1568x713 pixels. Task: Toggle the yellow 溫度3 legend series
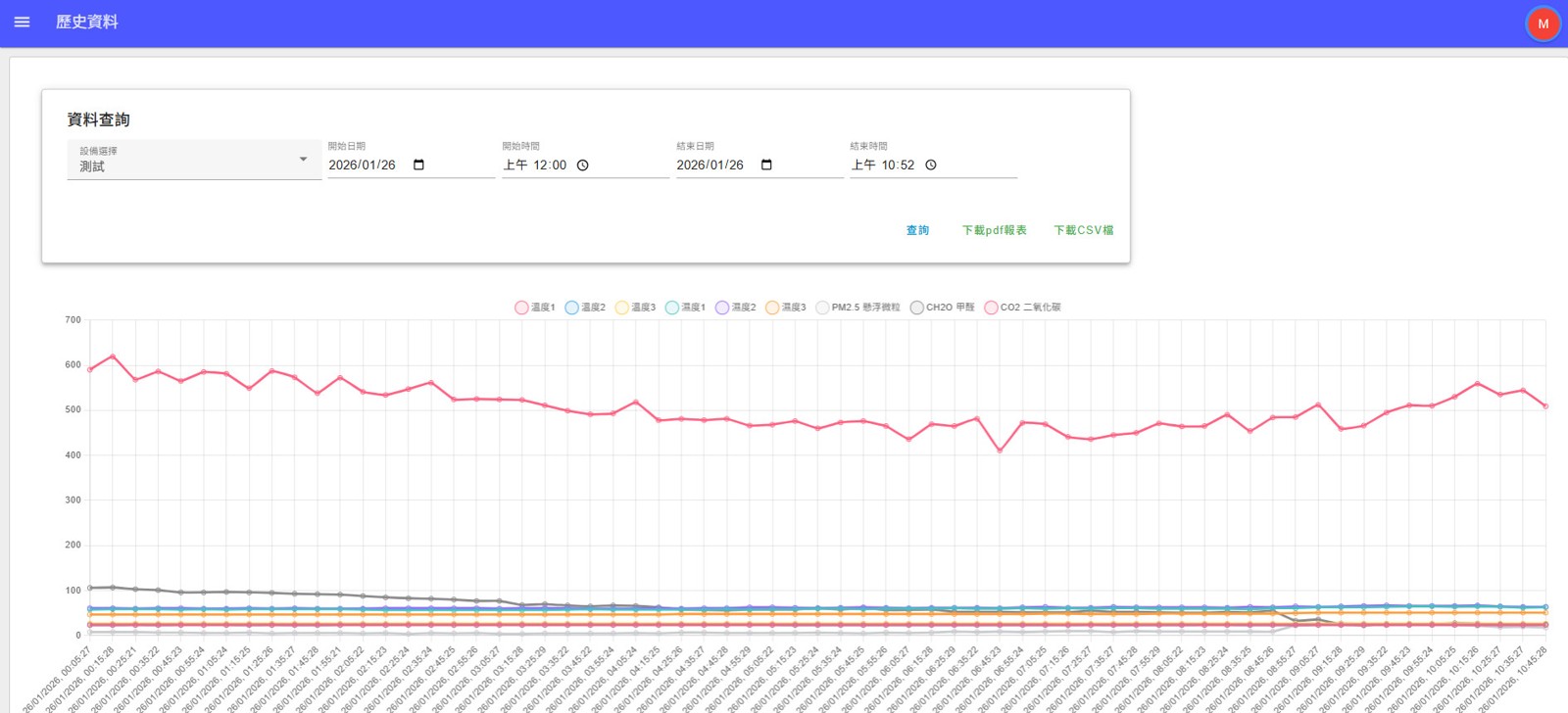pyautogui.click(x=635, y=308)
